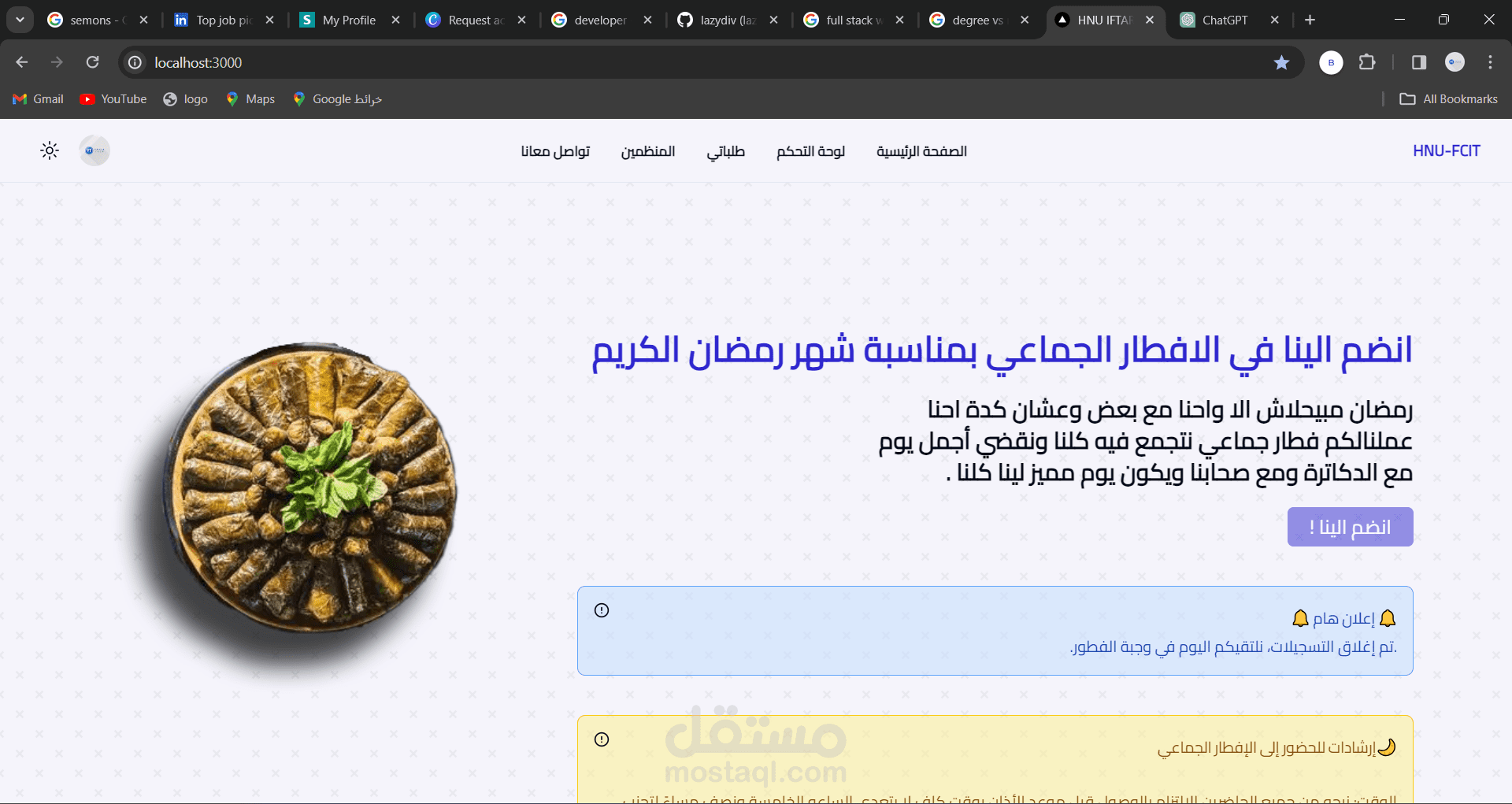
Task: Click the info icon on the yellow guidelines card
Action: pos(602,739)
